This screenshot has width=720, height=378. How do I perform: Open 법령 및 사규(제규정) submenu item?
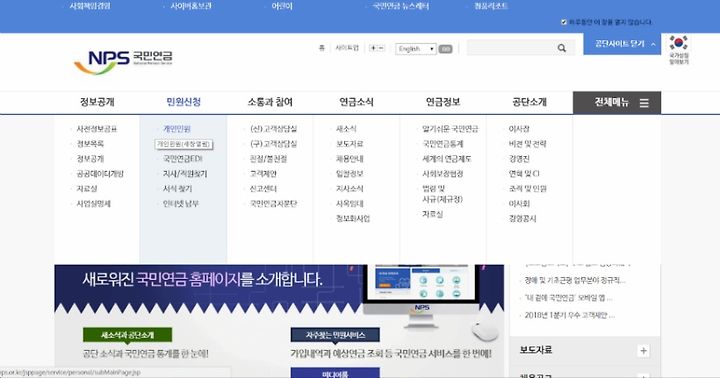coord(442,194)
